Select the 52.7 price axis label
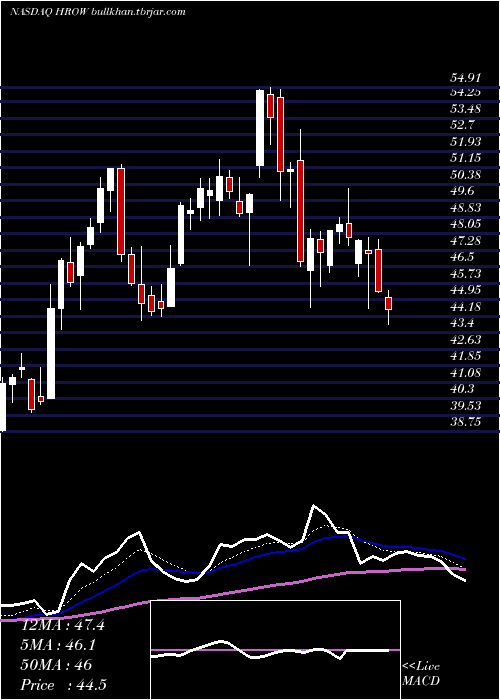 pyautogui.click(x=462, y=125)
